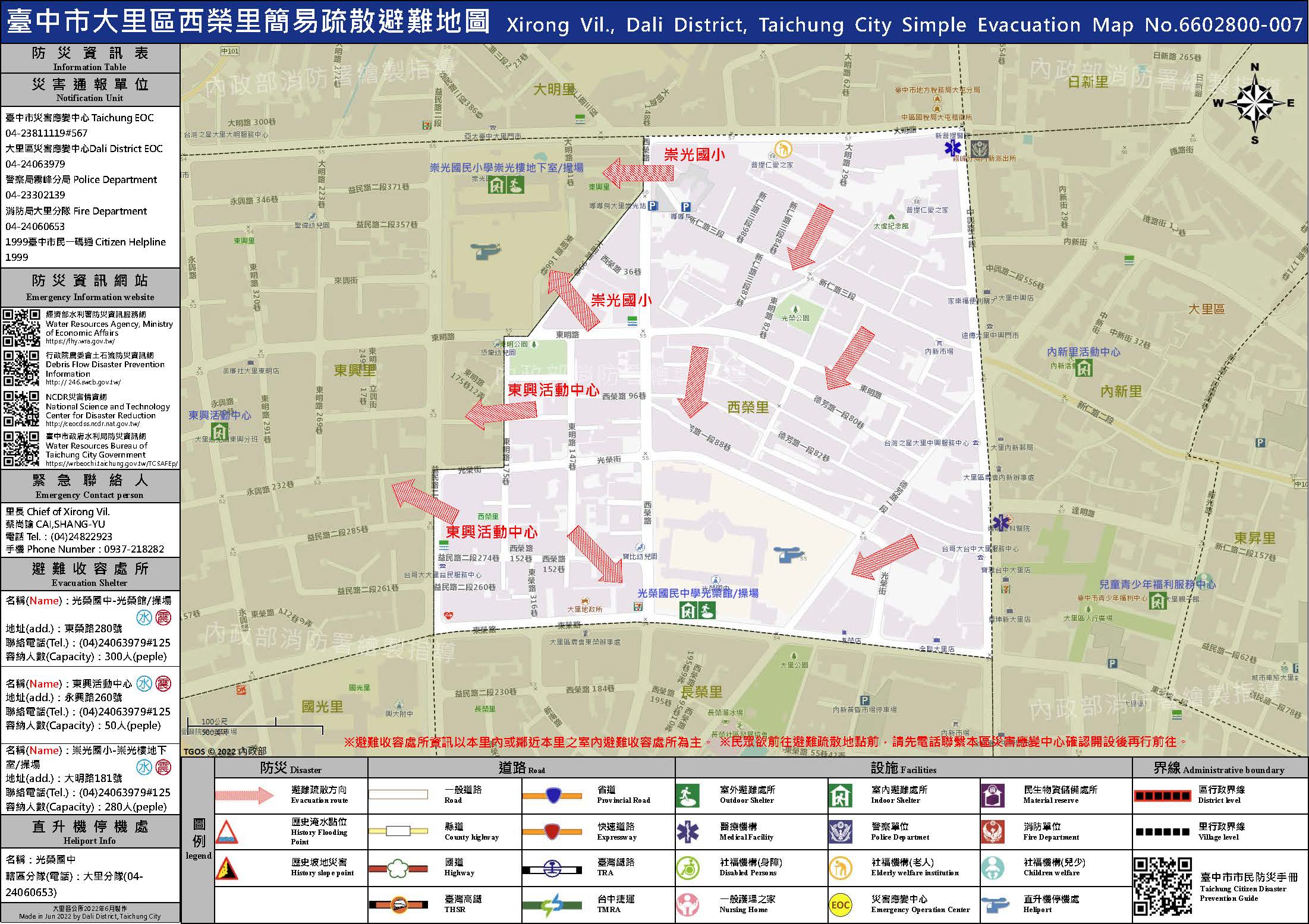The image size is (1309, 924).
Task: Click the red Evacuation route arrow in legend
Action: point(244,795)
